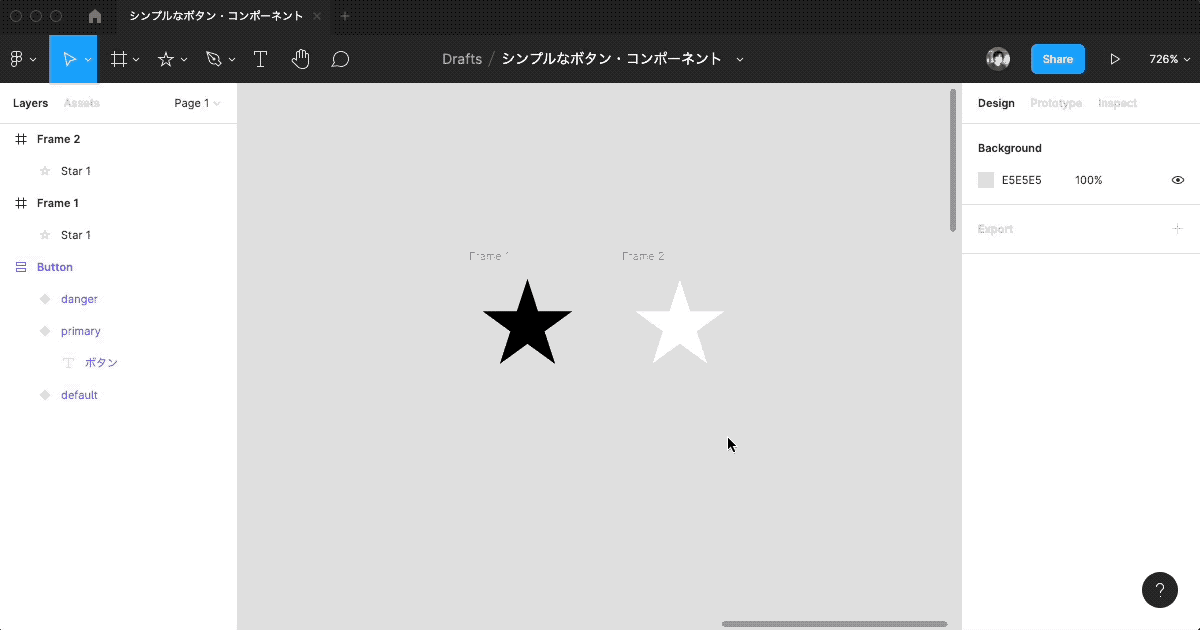
Task: Activate the Hand tool
Action: click(x=300, y=59)
